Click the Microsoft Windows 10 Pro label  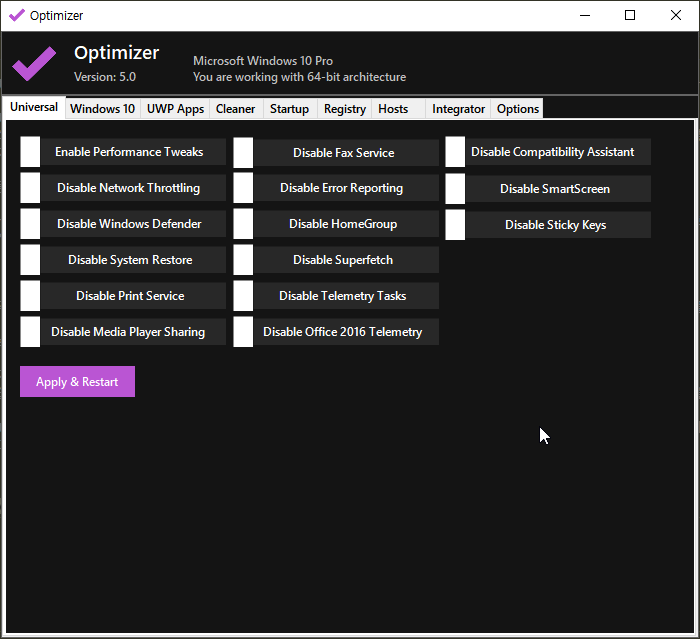tap(263, 61)
